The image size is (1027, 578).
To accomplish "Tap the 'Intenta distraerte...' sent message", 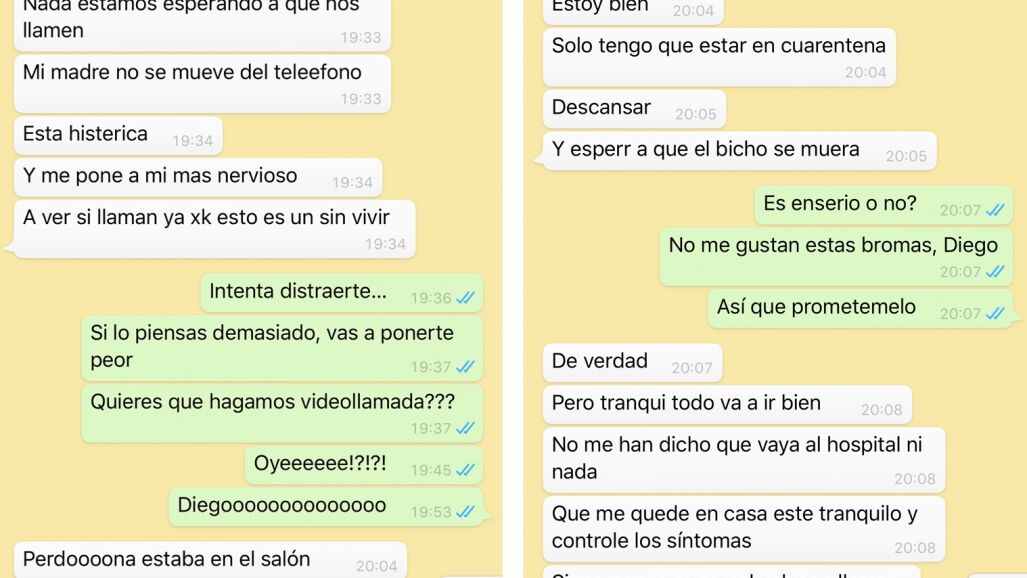I will pyautogui.click(x=342, y=293).
